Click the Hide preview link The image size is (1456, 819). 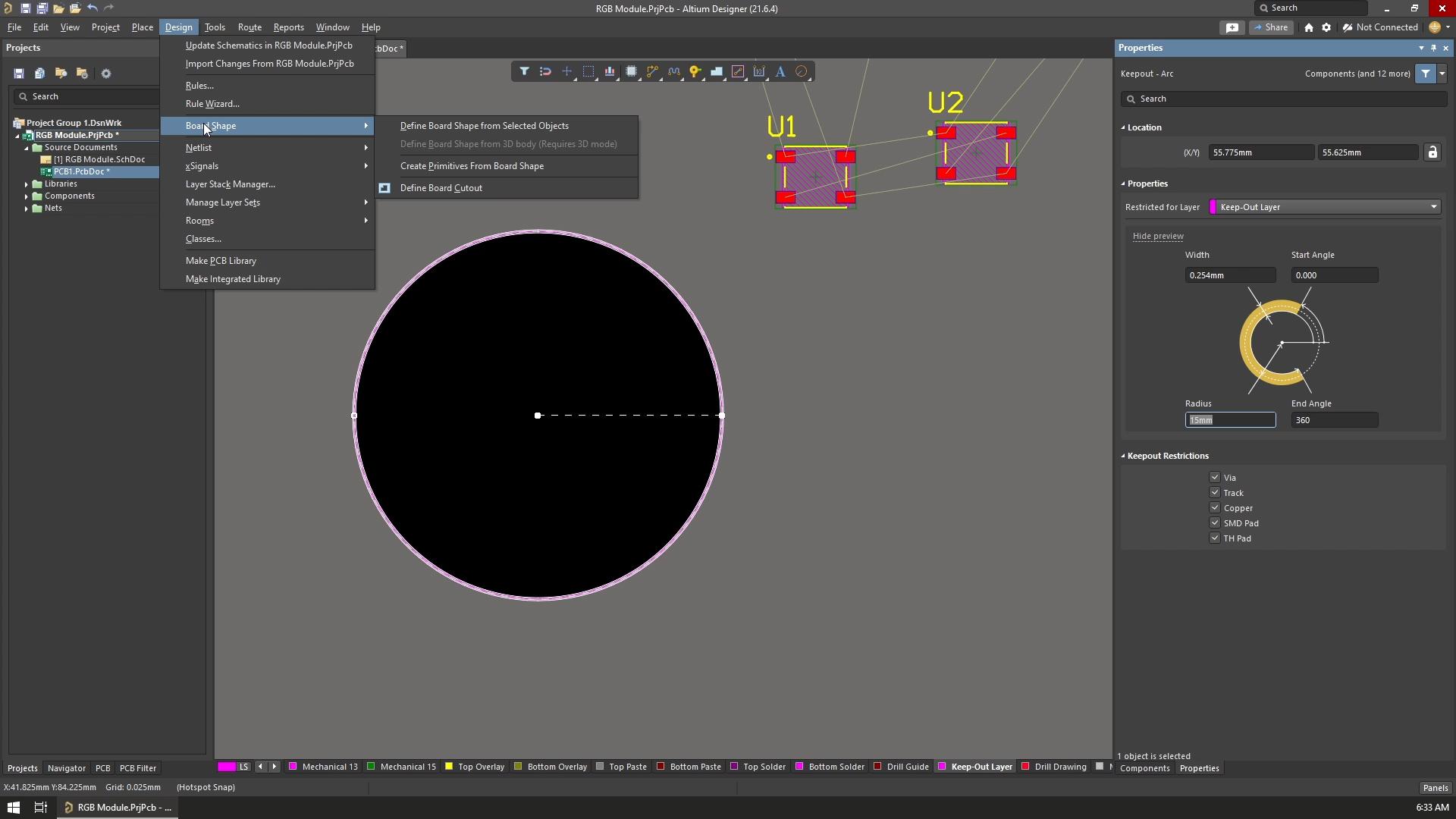tap(1158, 237)
